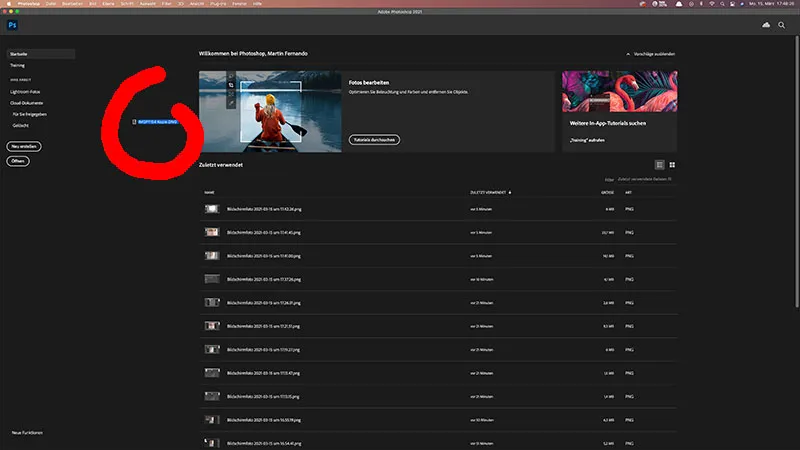This screenshot has width=800, height=450.
Task: Switch recent files to grid view
Action: click(x=672, y=165)
